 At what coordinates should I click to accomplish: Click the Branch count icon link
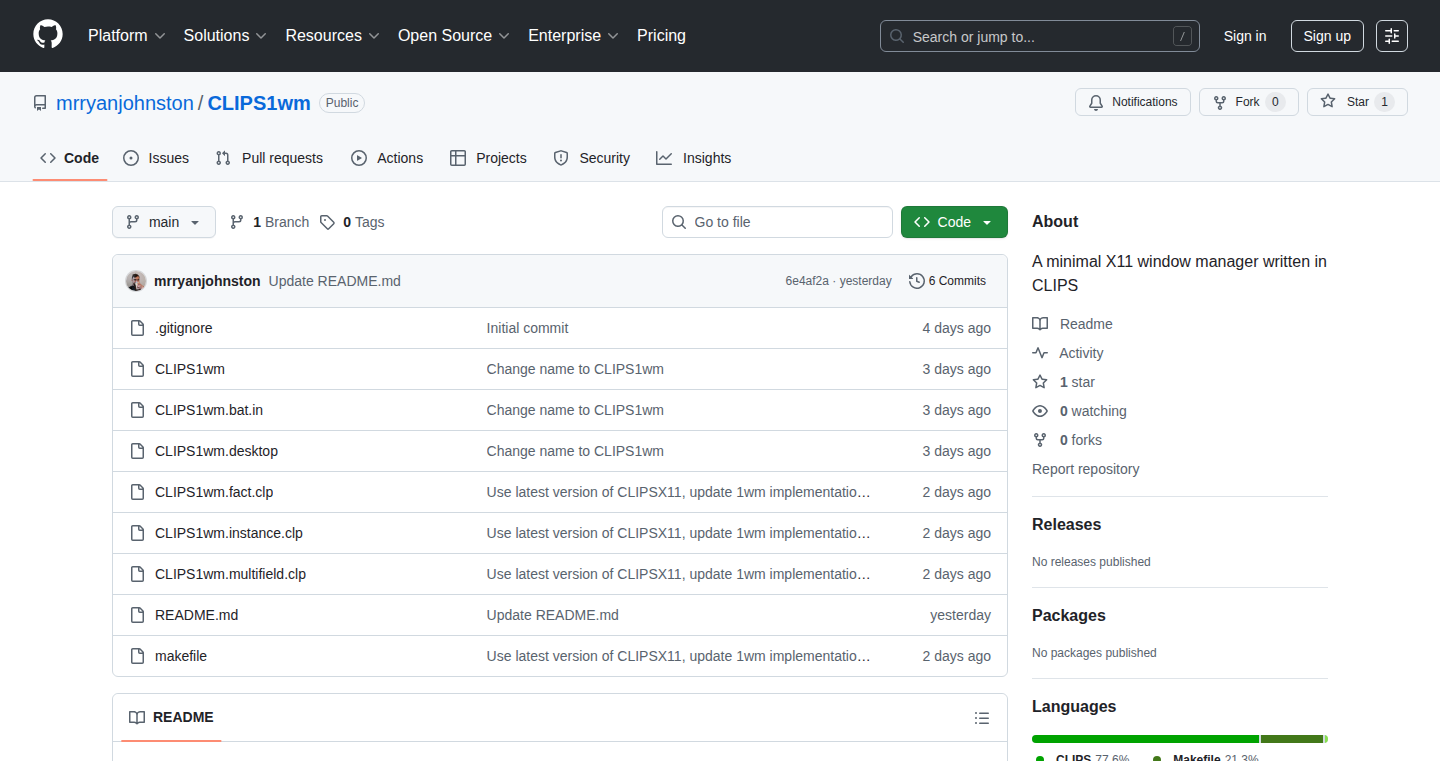237,222
